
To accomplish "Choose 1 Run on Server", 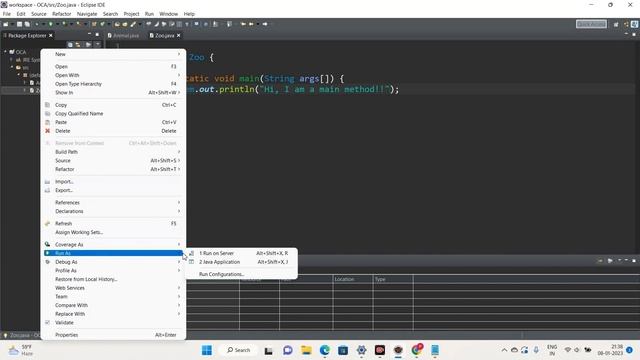I will click(x=241, y=253).
